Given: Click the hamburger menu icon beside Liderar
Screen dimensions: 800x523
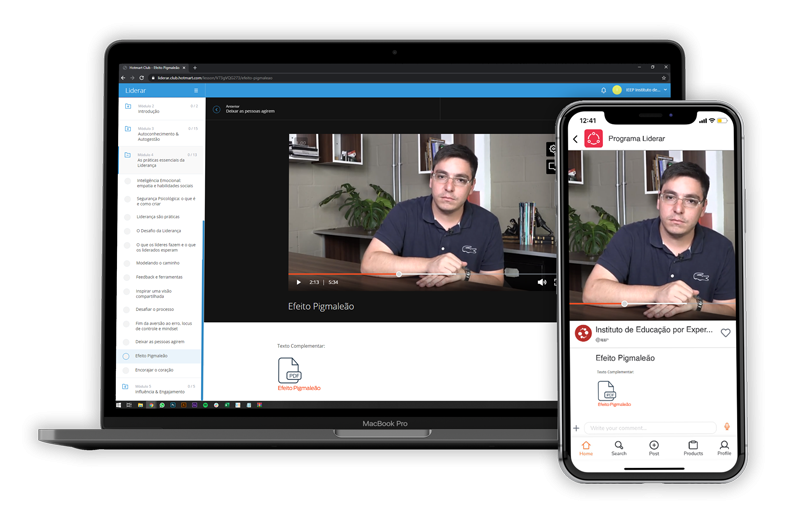Looking at the screenshot, I should 196,90.
